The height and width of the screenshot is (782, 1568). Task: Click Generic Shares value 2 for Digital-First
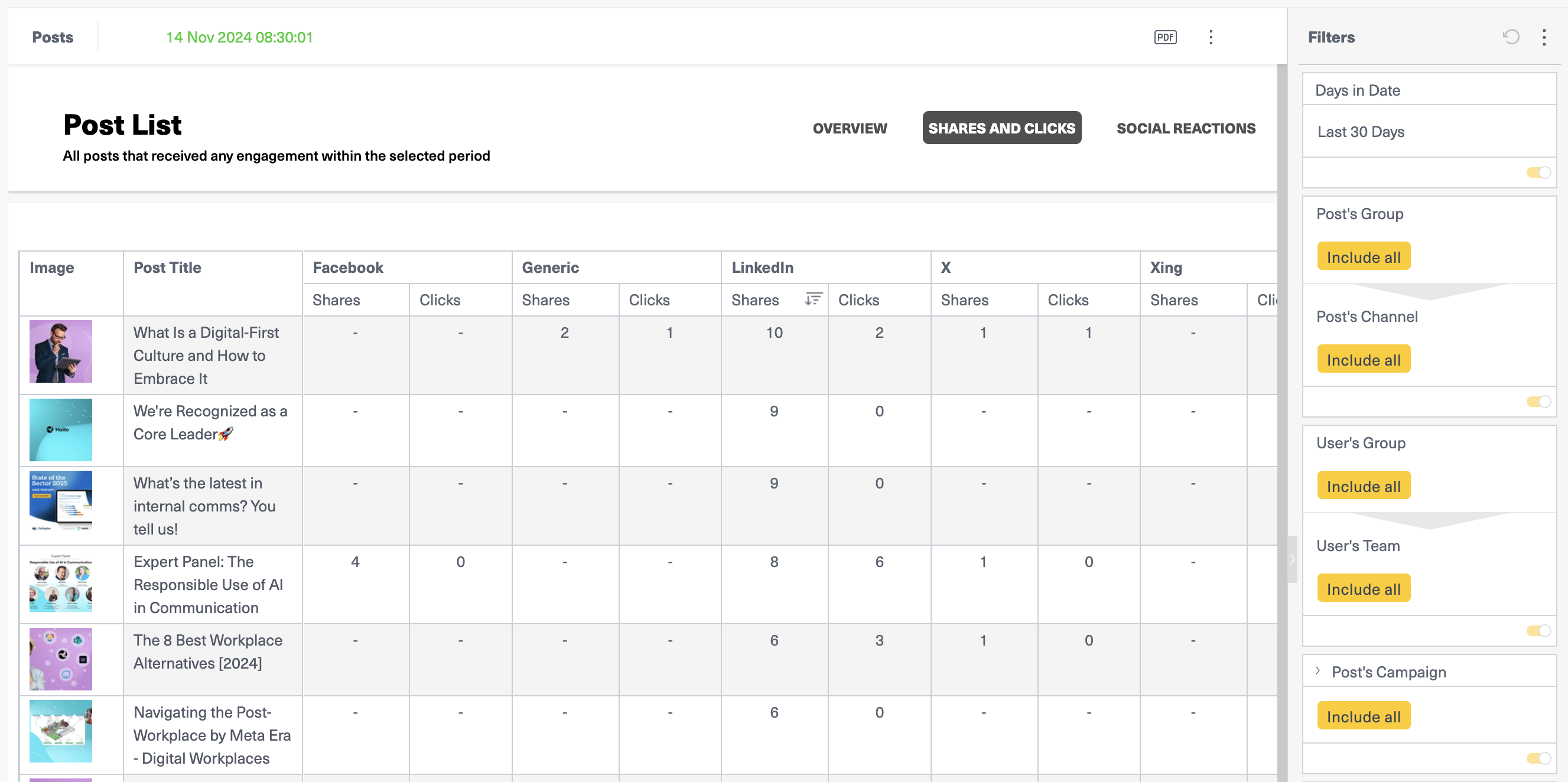coord(564,333)
